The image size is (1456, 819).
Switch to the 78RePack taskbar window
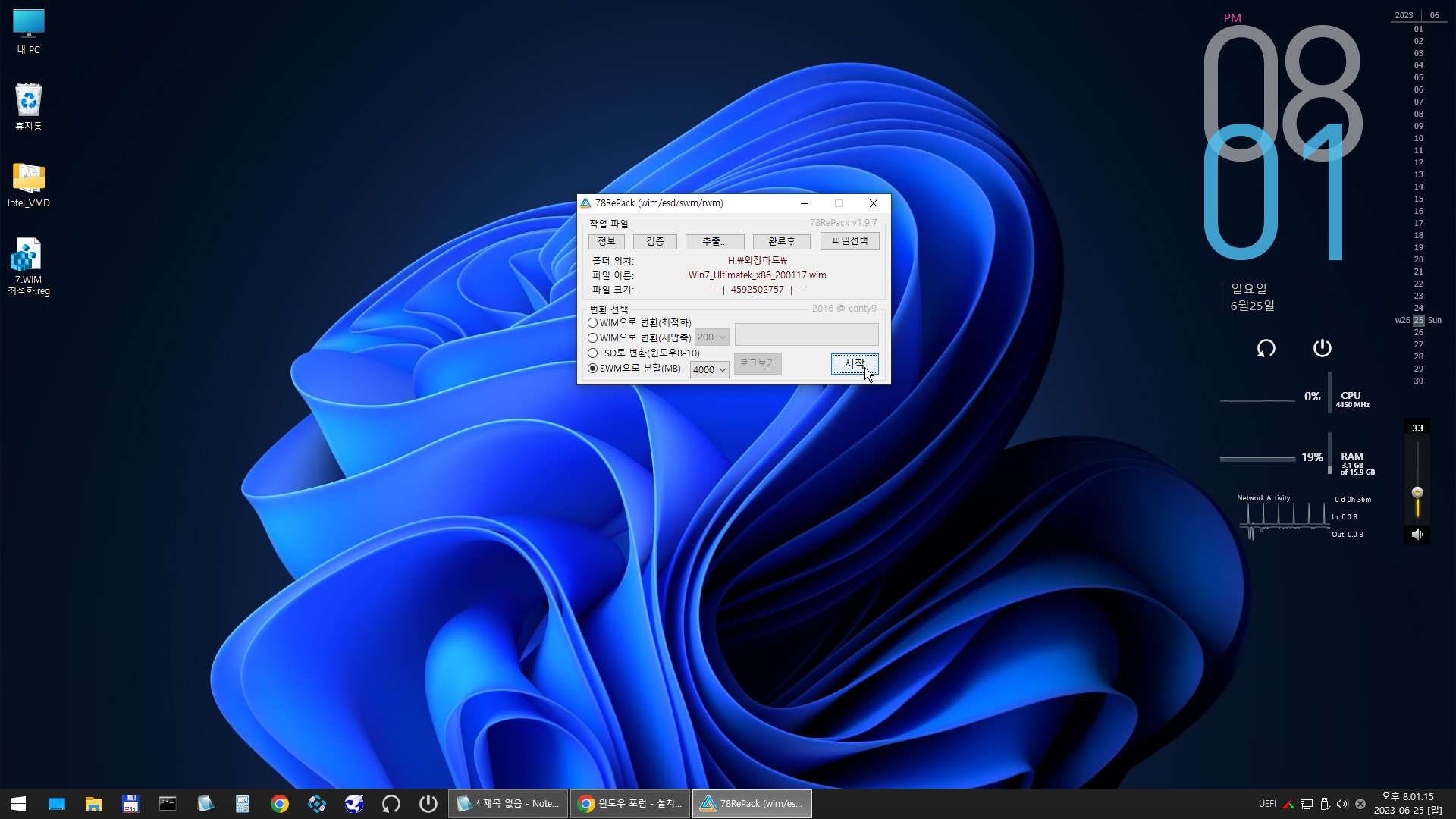(752, 804)
